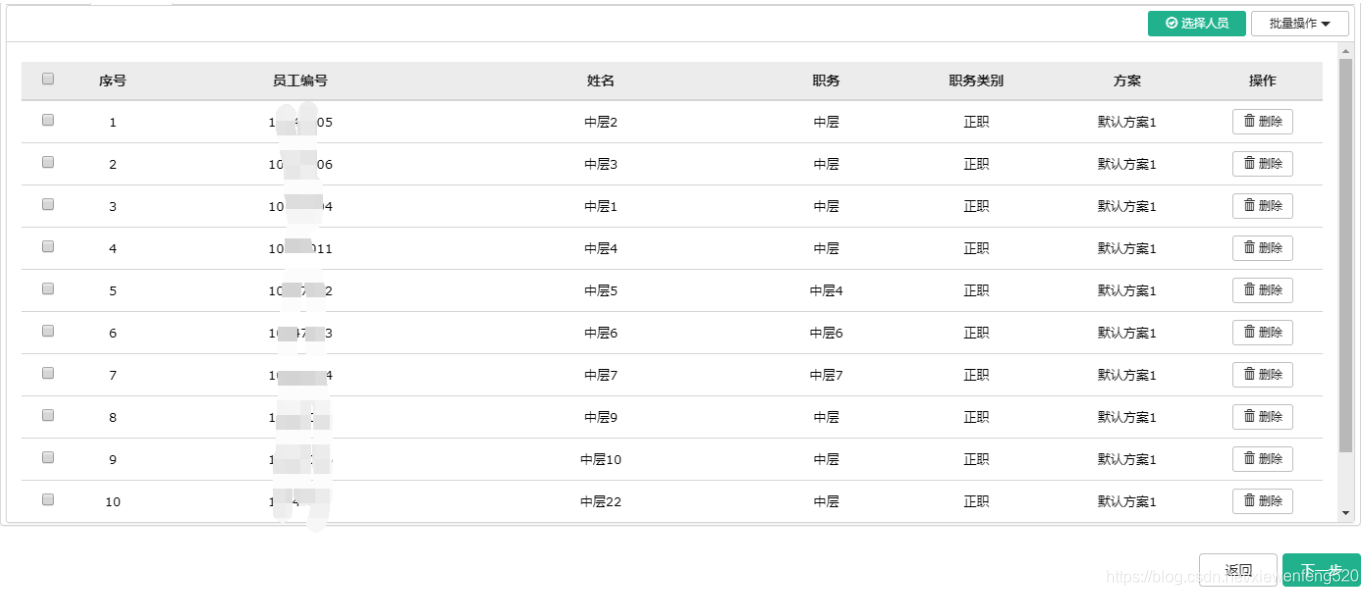This screenshot has width=1369, height=595.
Task: Click the 序号 column header
Action: 112,81
